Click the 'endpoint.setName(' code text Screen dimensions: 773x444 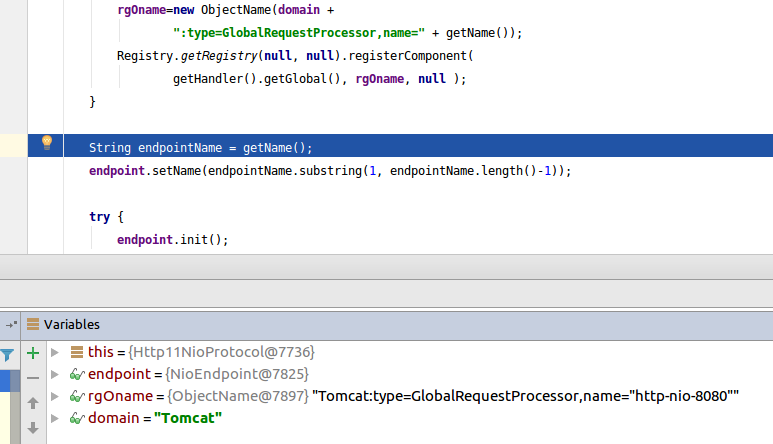click(x=148, y=171)
